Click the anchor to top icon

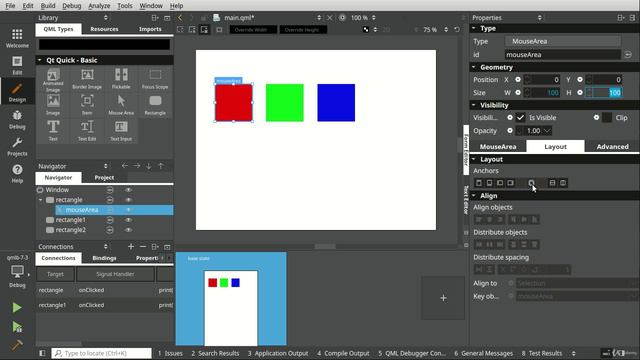pos(479,183)
